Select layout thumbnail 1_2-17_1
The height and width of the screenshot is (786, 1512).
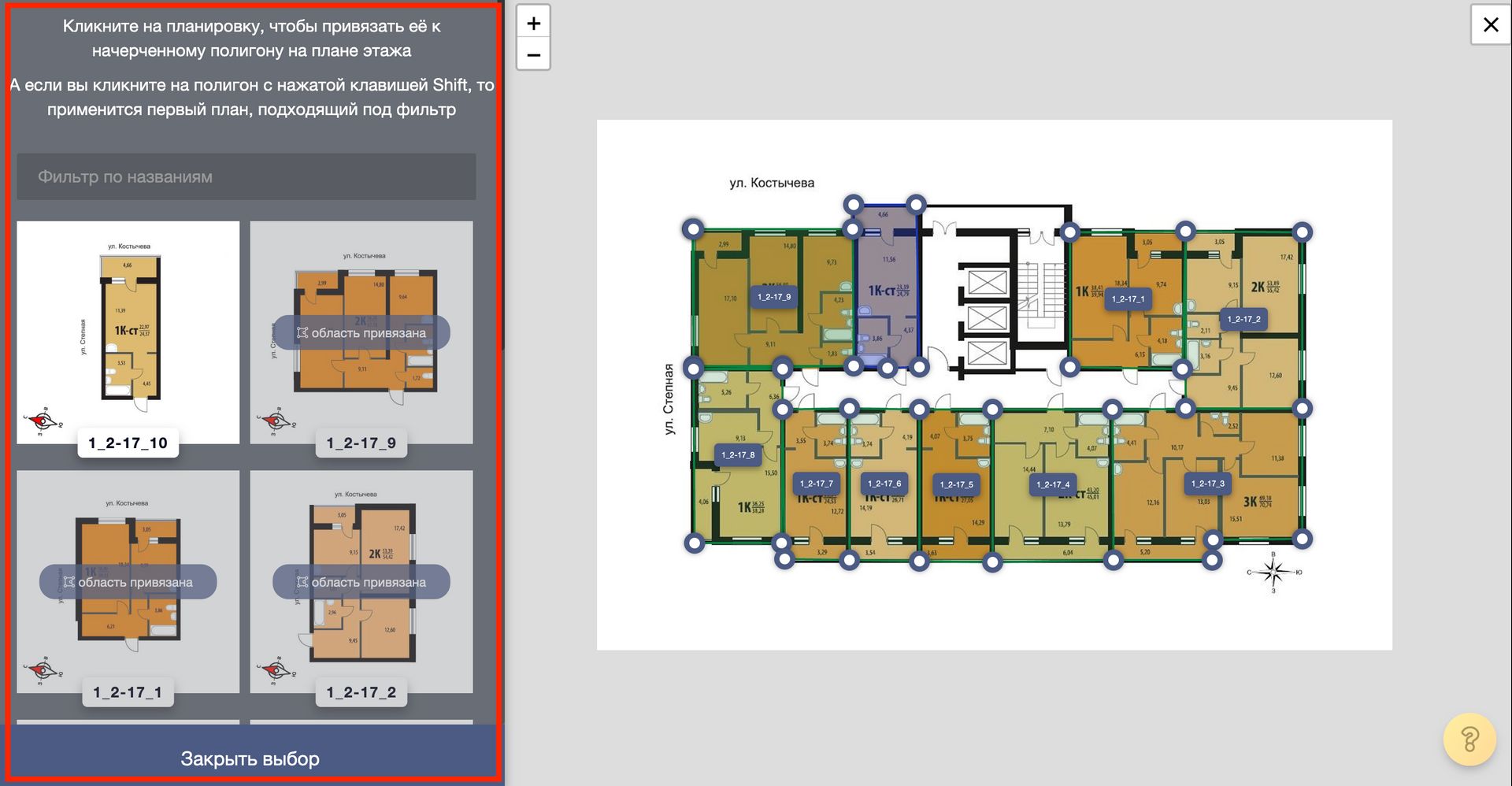[128, 581]
